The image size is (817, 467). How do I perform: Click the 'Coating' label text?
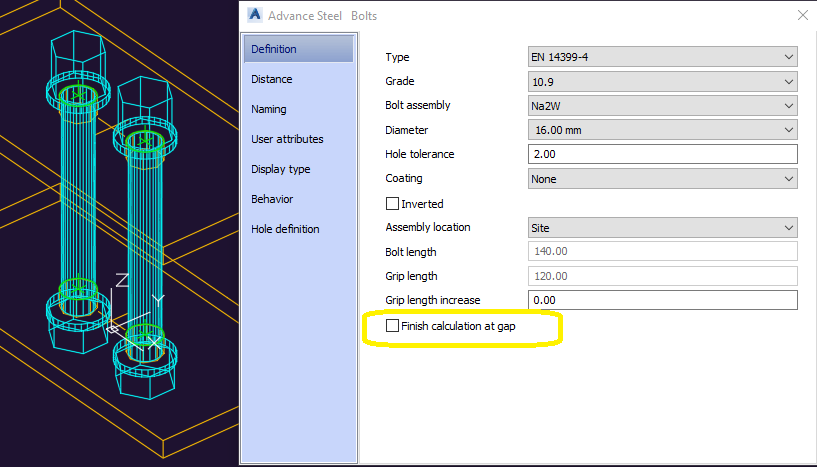pos(404,178)
